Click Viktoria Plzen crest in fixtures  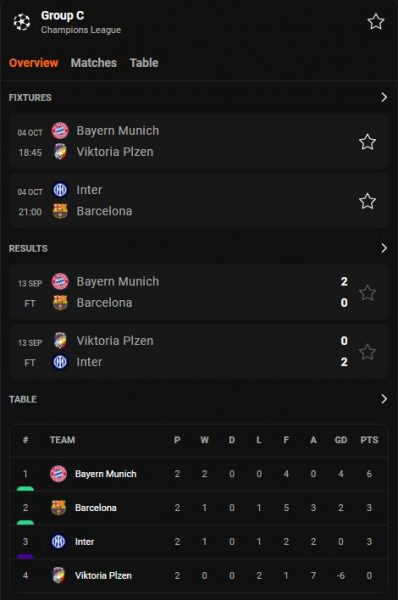point(60,152)
